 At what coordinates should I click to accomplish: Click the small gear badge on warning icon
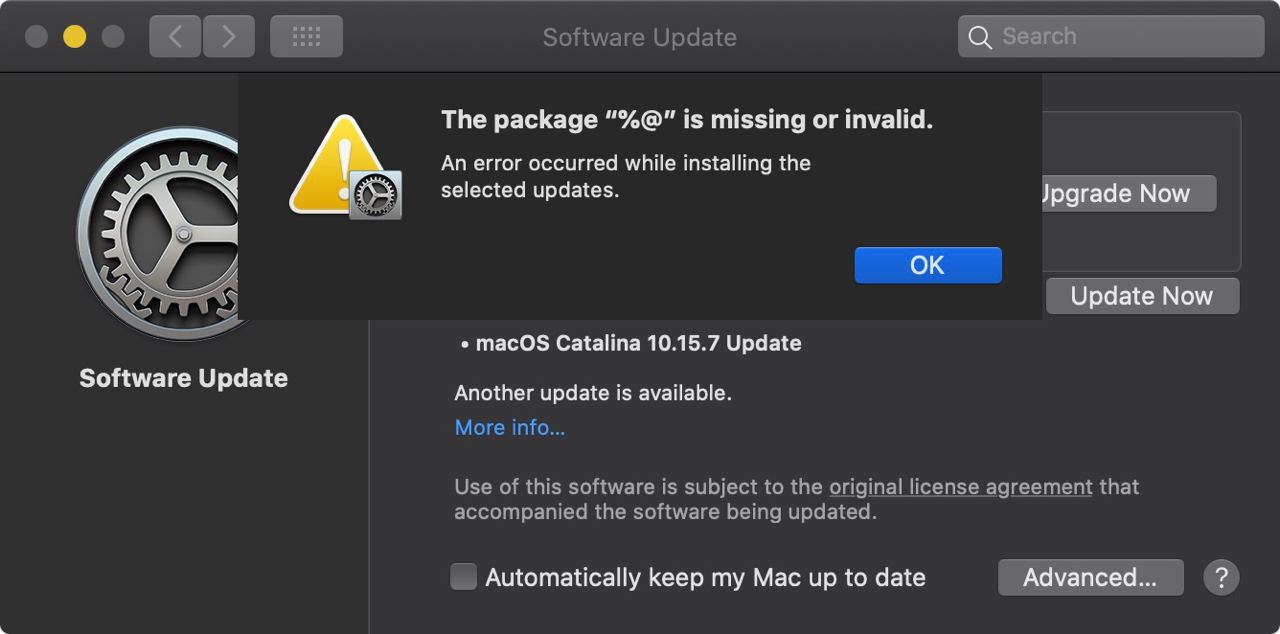[376, 195]
